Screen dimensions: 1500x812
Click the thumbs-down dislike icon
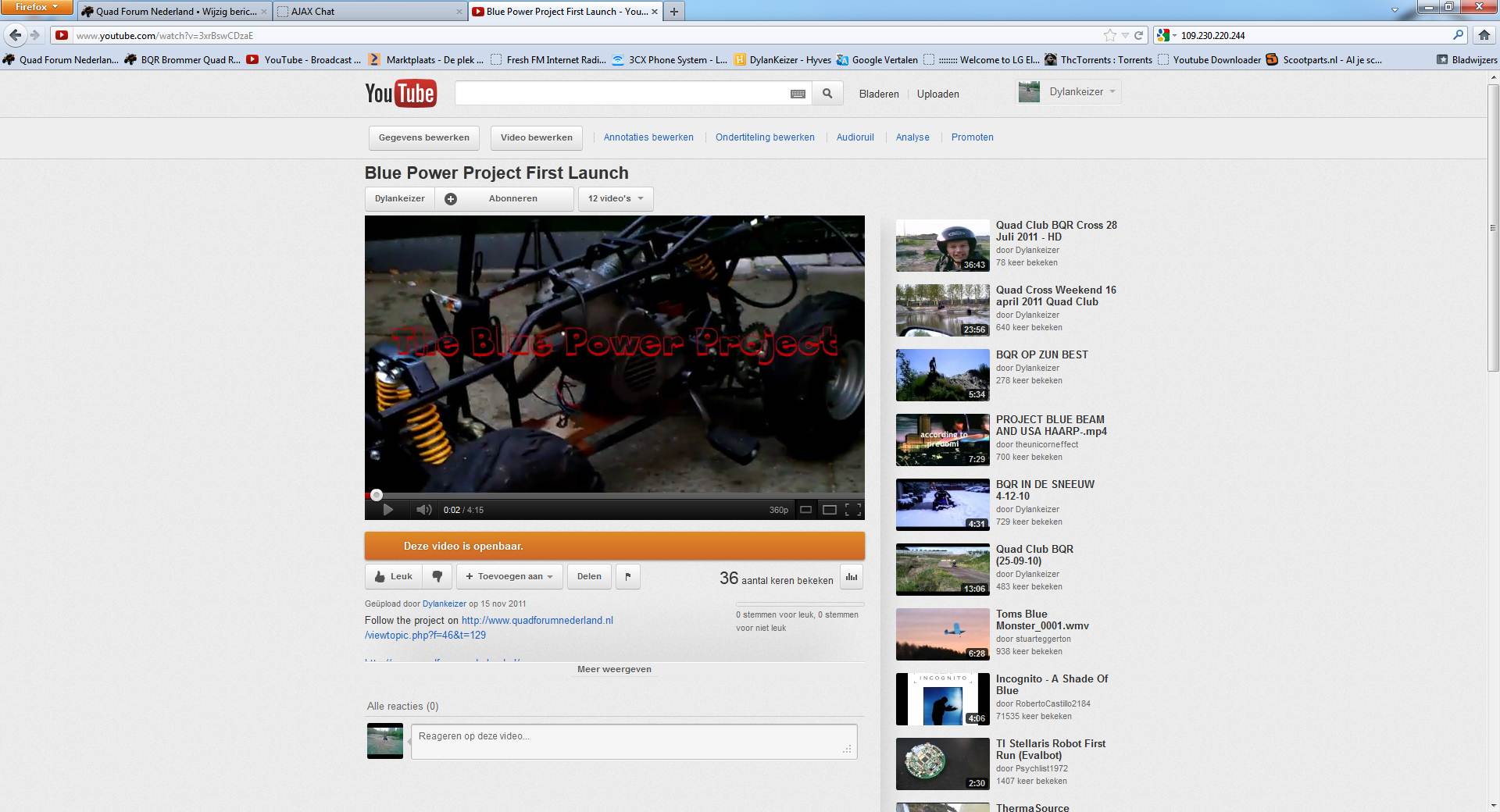(x=437, y=576)
